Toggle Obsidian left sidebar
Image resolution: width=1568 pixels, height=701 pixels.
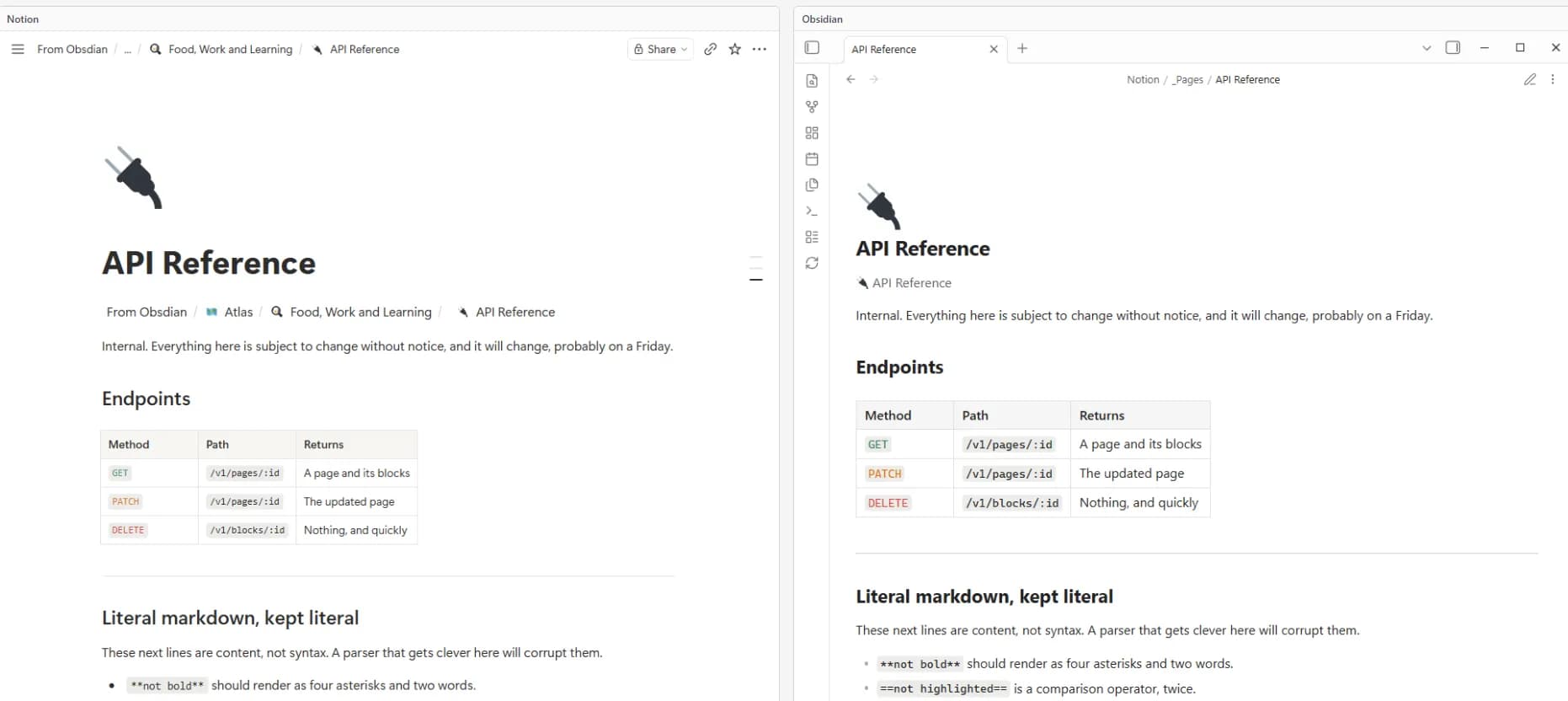pos(812,48)
